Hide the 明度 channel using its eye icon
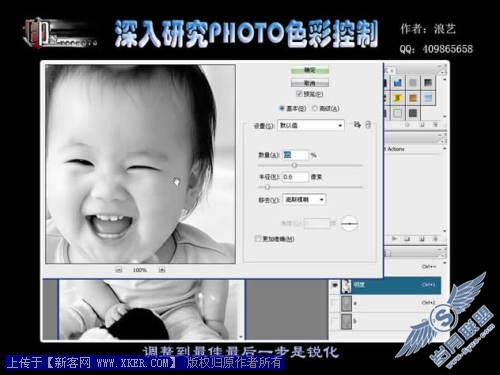Image resolution: width=500 pixels, height=375 pixels. pos(334,285)
